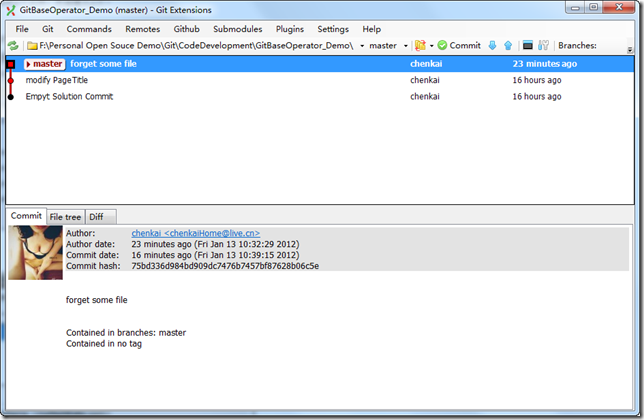Open the Commands menu
Image resolution: width=644 pixels, height=420 pixels.
89,29
